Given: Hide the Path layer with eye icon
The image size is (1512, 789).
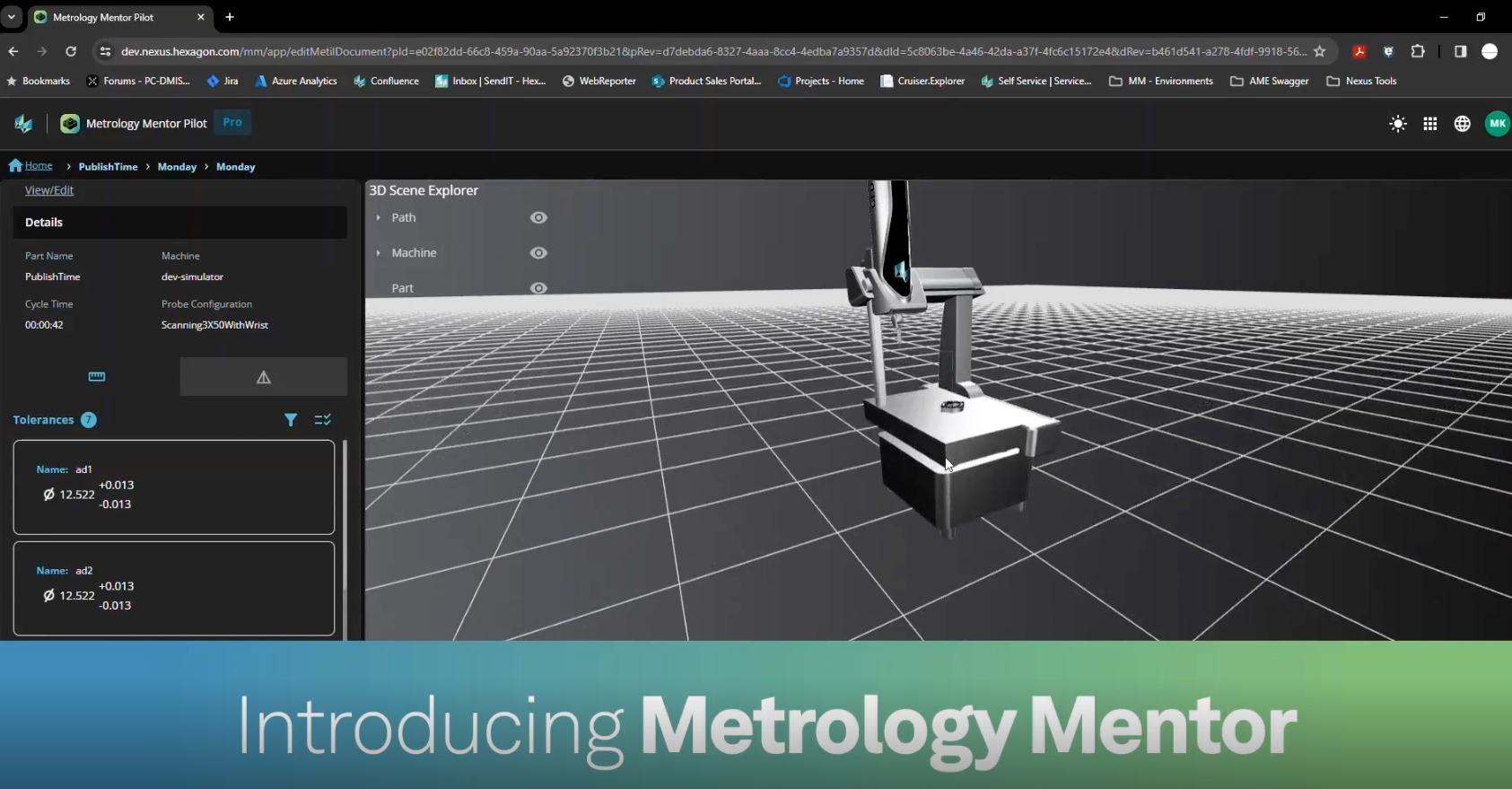Looking at the screenshot, I should [538, 217].
